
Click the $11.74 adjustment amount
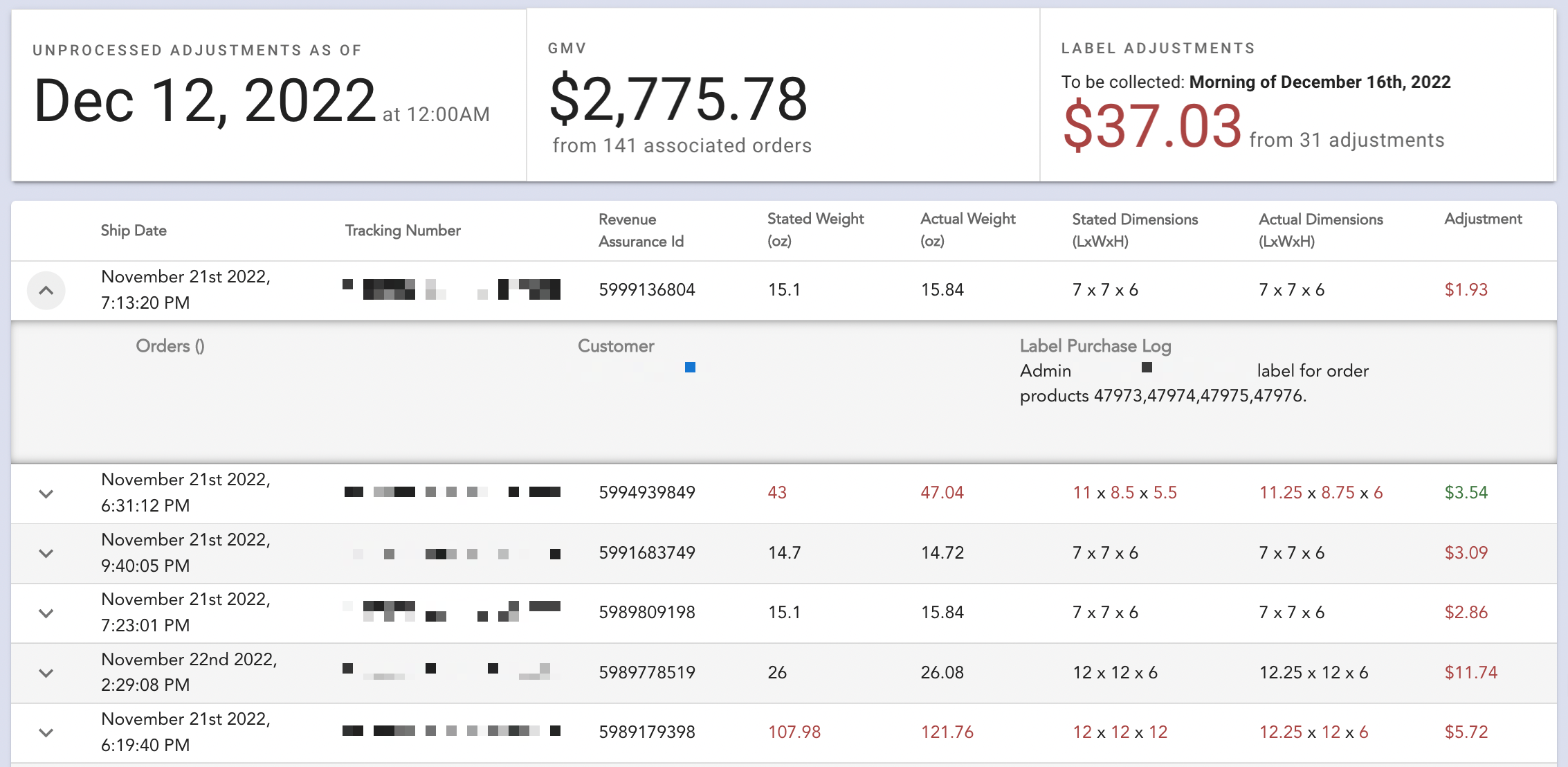tap(1470, 672)
